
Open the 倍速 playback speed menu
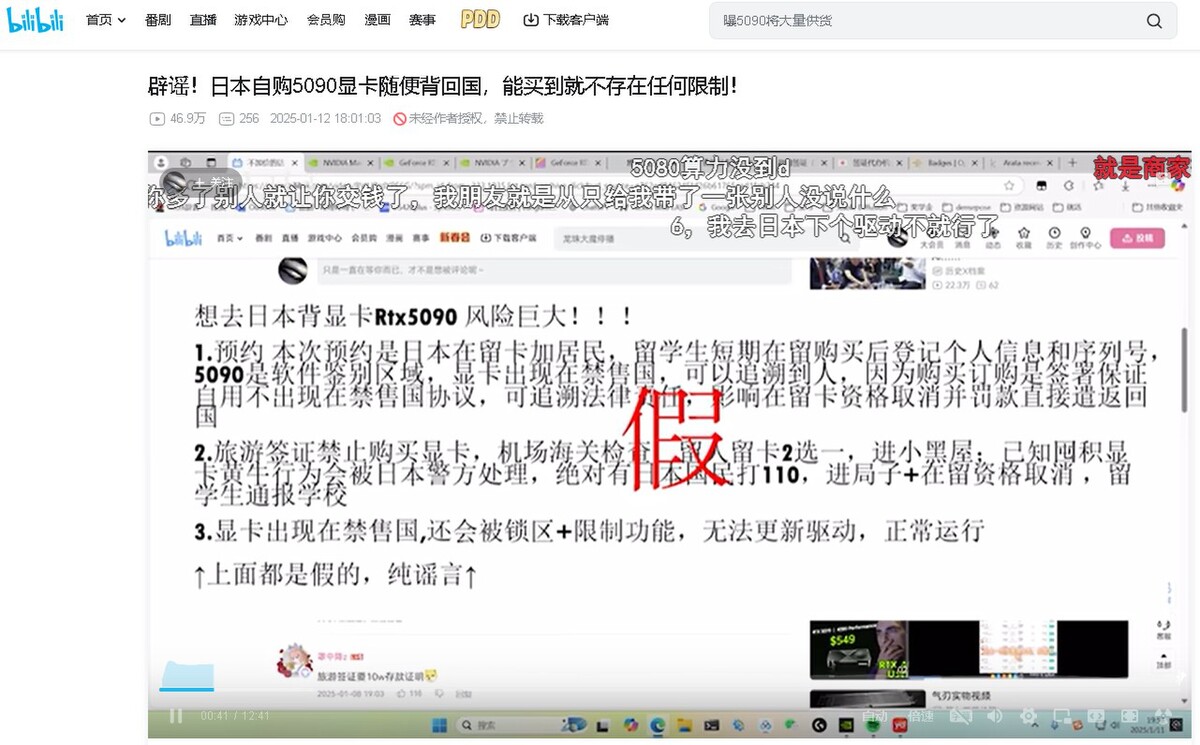tap(921, 716)
